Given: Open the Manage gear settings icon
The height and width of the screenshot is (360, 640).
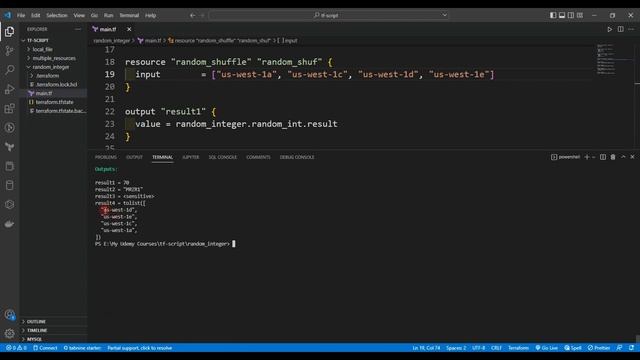Looking at the screenshot, I should pos(9,333).
